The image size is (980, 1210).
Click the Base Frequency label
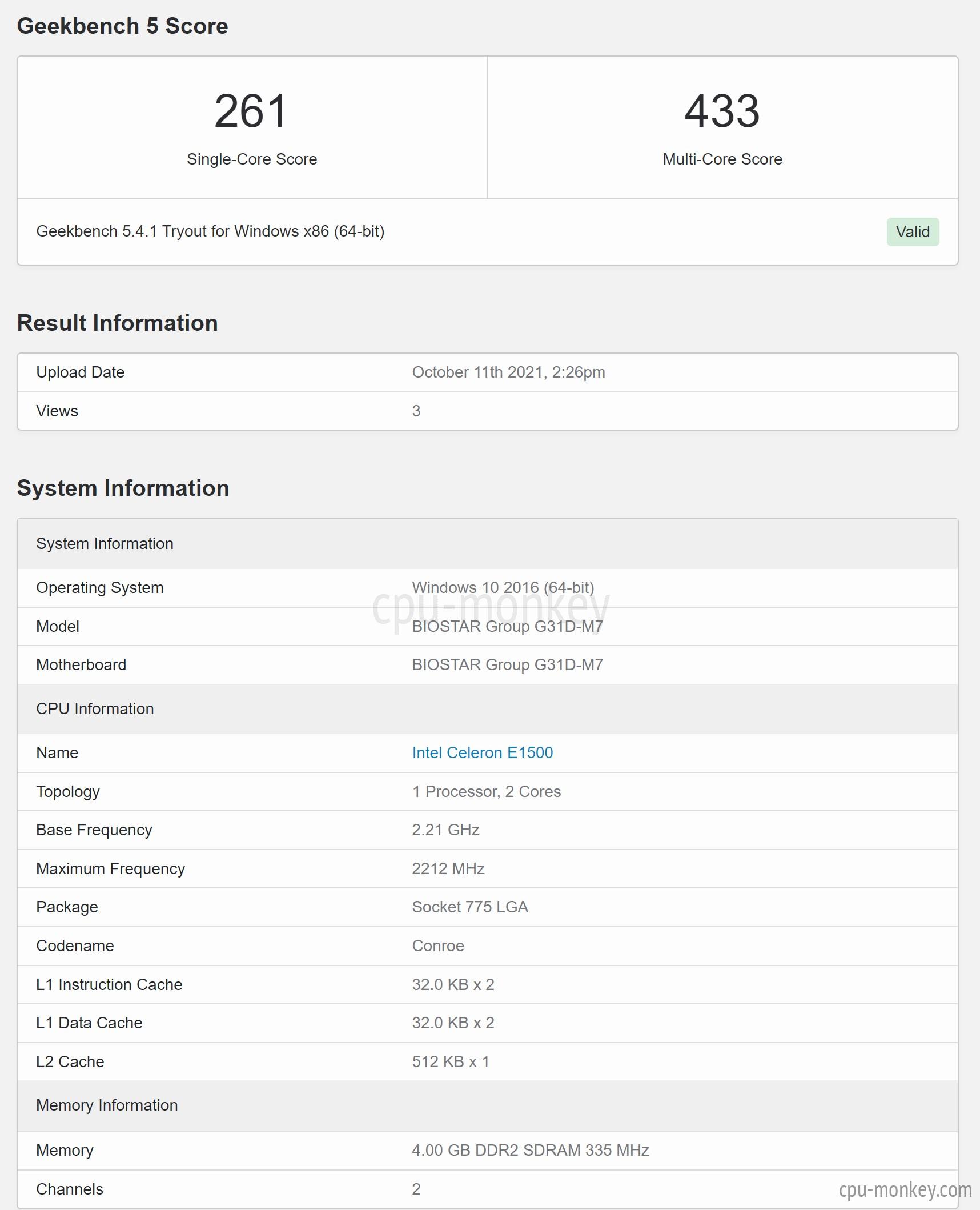tap(94, 830)
